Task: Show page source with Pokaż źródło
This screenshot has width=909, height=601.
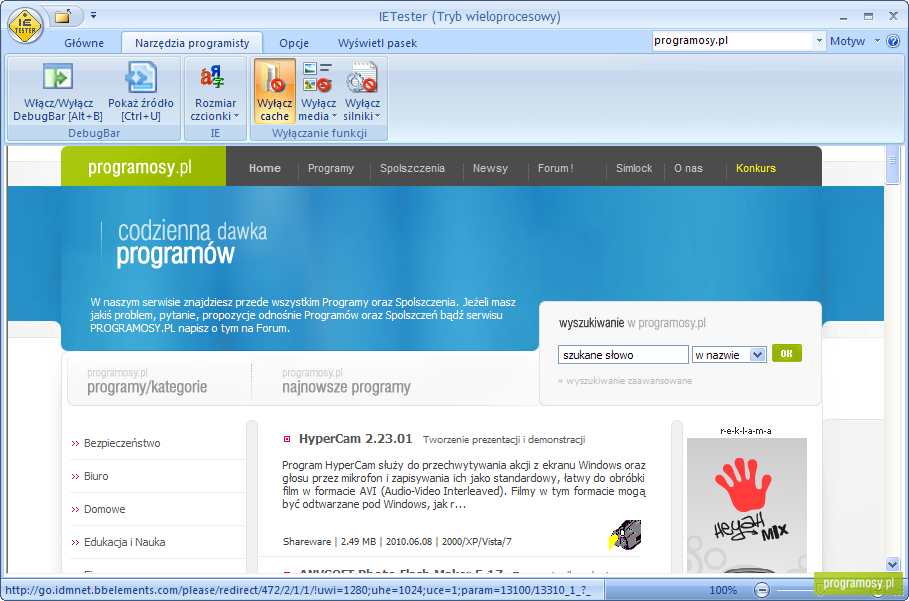Action: click(x=141, y=92)
